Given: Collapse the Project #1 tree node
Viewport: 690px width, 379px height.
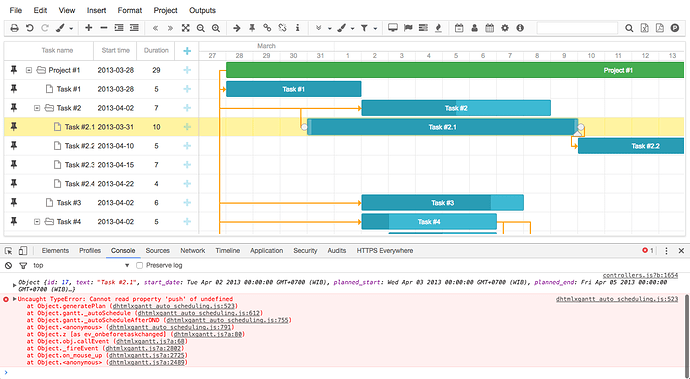Looking at the screenshot, I should click(x=29, y=70).
